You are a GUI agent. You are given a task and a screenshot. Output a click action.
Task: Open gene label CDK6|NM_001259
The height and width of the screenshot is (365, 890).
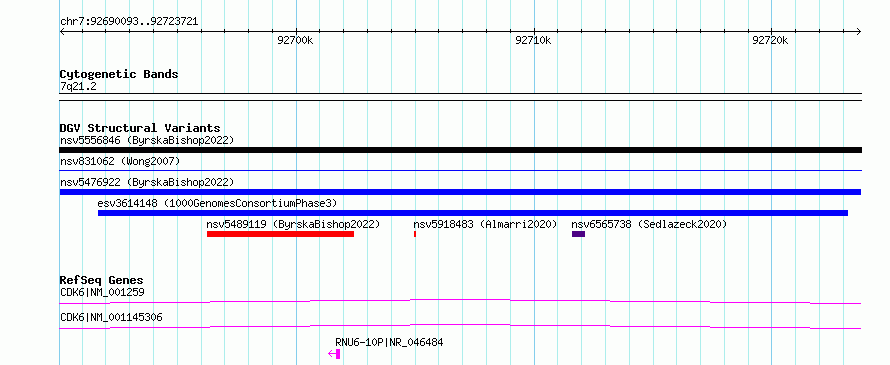coord(102,293)
